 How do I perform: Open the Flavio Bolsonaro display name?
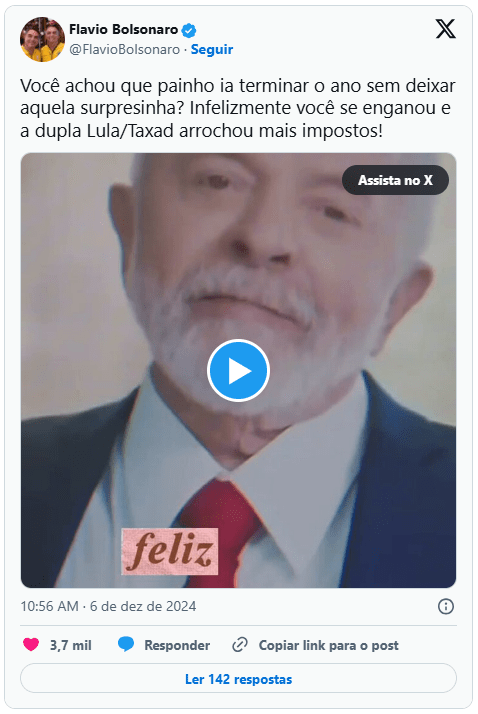123,30
